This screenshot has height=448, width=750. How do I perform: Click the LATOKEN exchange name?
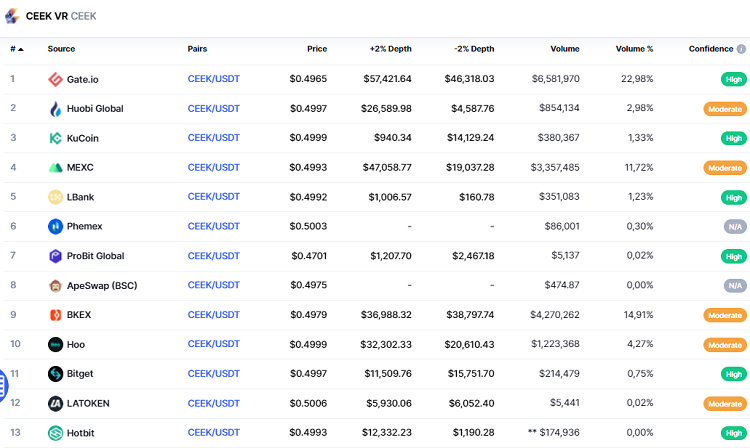click(x=88, y=403)
